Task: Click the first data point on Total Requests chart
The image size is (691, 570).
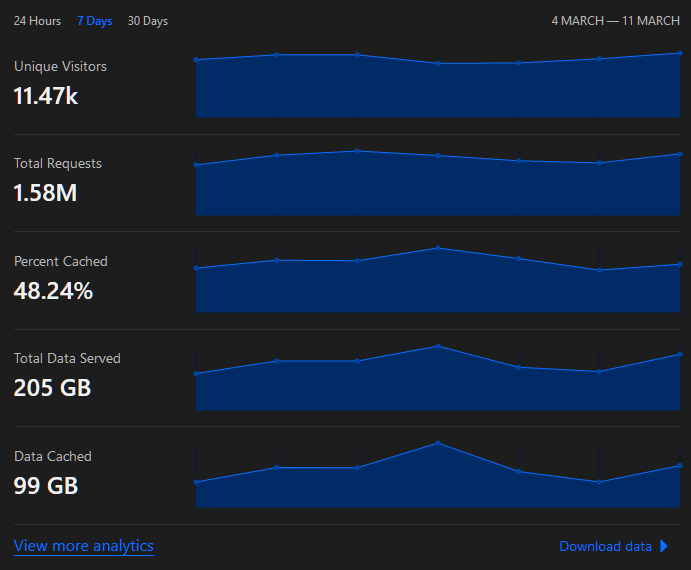Action: [x=196, y=165]
